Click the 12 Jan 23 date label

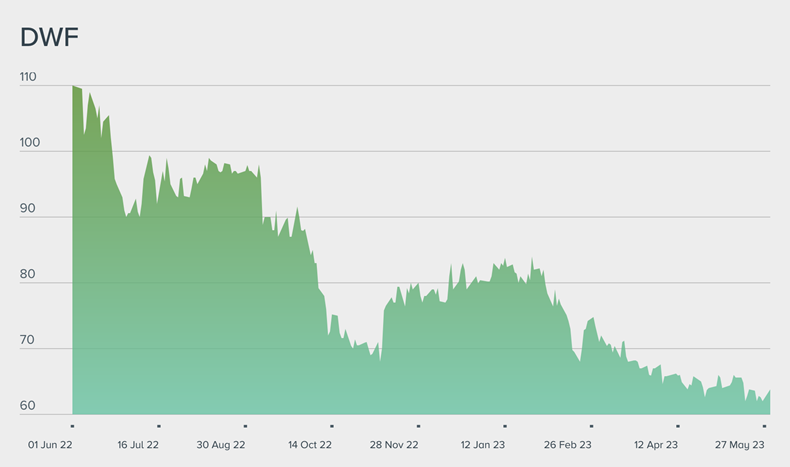tap(483, 444)
